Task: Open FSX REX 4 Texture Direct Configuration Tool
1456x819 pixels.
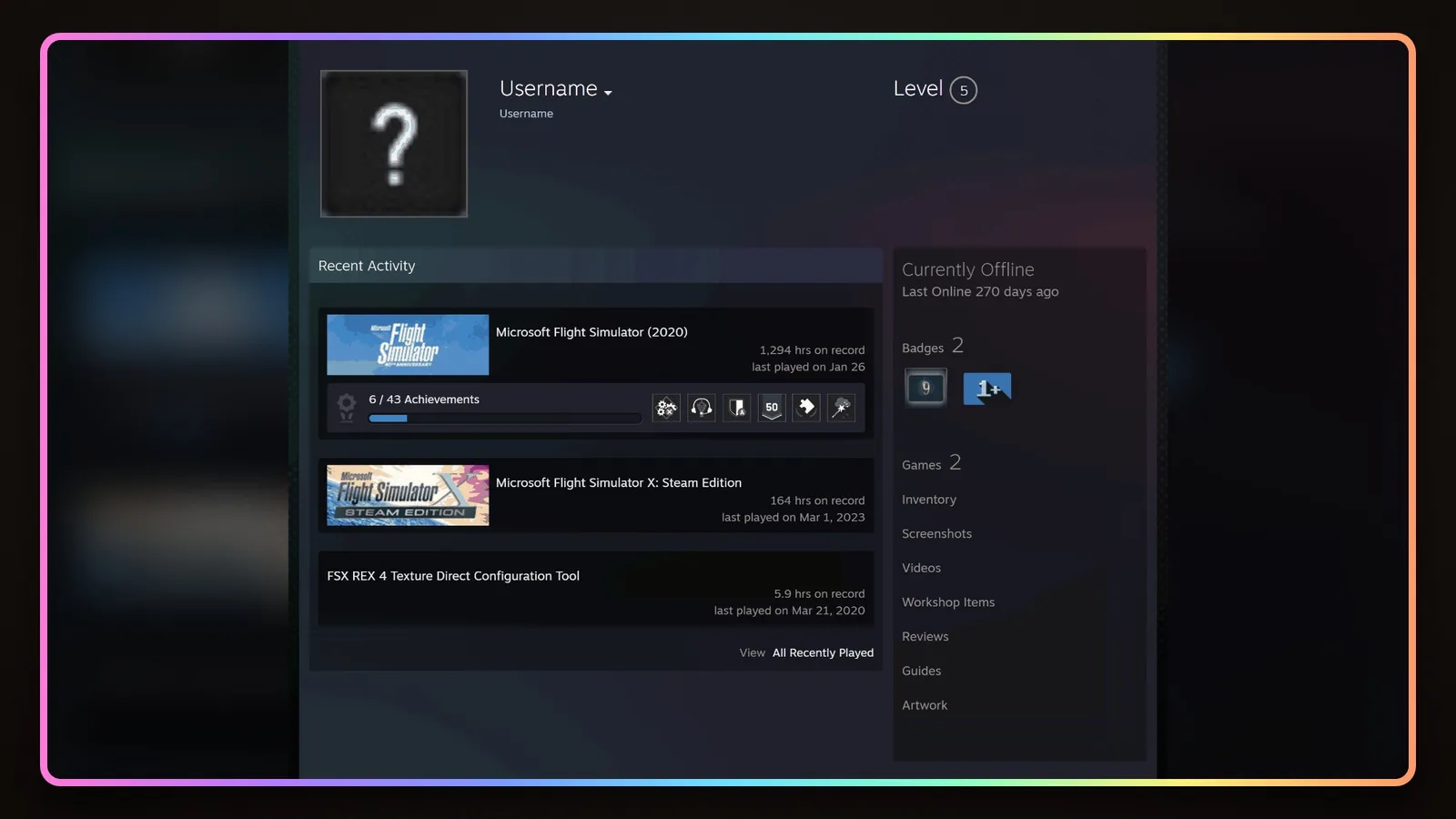Action: [x=453, y=576]
